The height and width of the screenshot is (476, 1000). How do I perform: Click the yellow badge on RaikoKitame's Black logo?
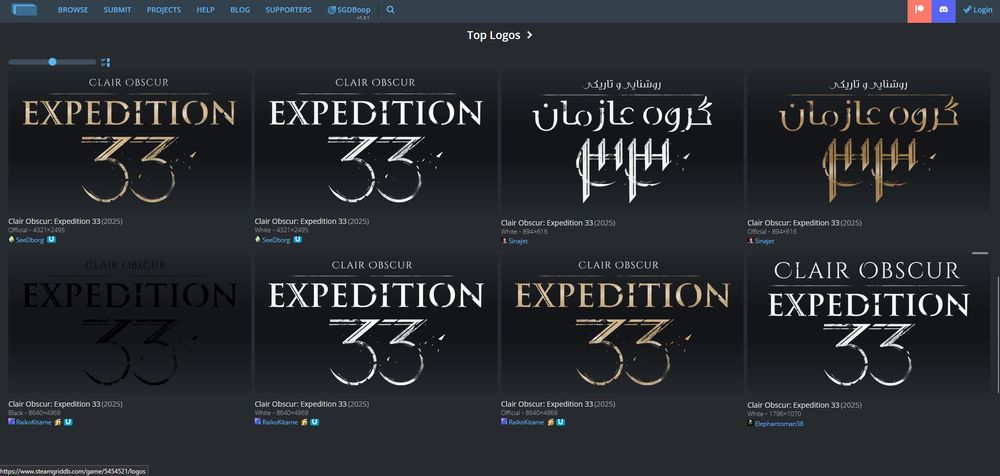pyautogui.click(x=58, y=422)
